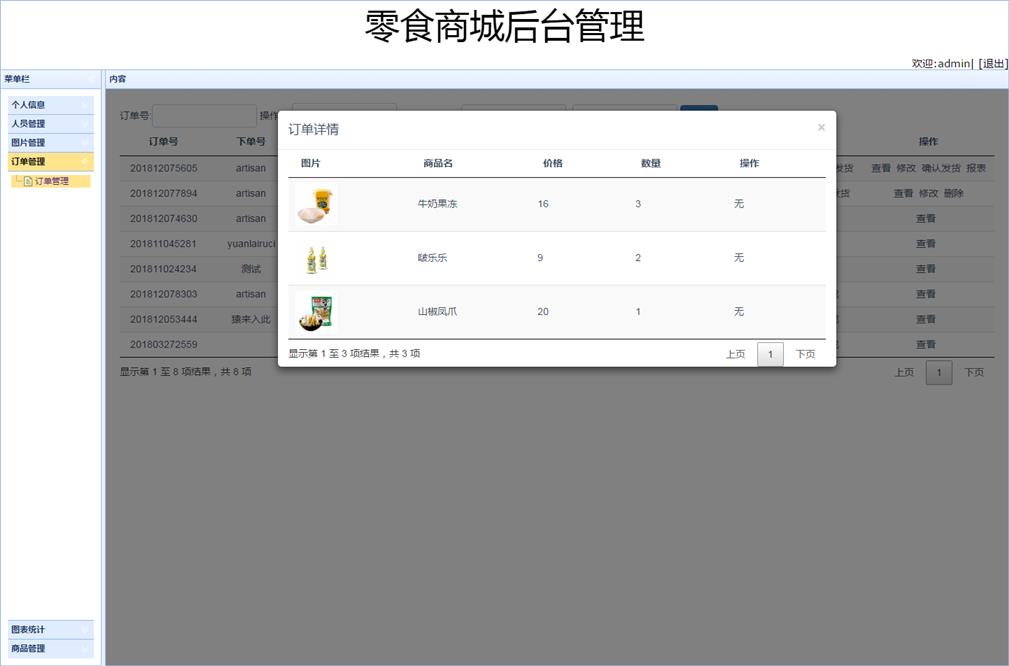Sort dialog table by 价格 column header
Viewport: 1009px width, 666px height.
552,163
